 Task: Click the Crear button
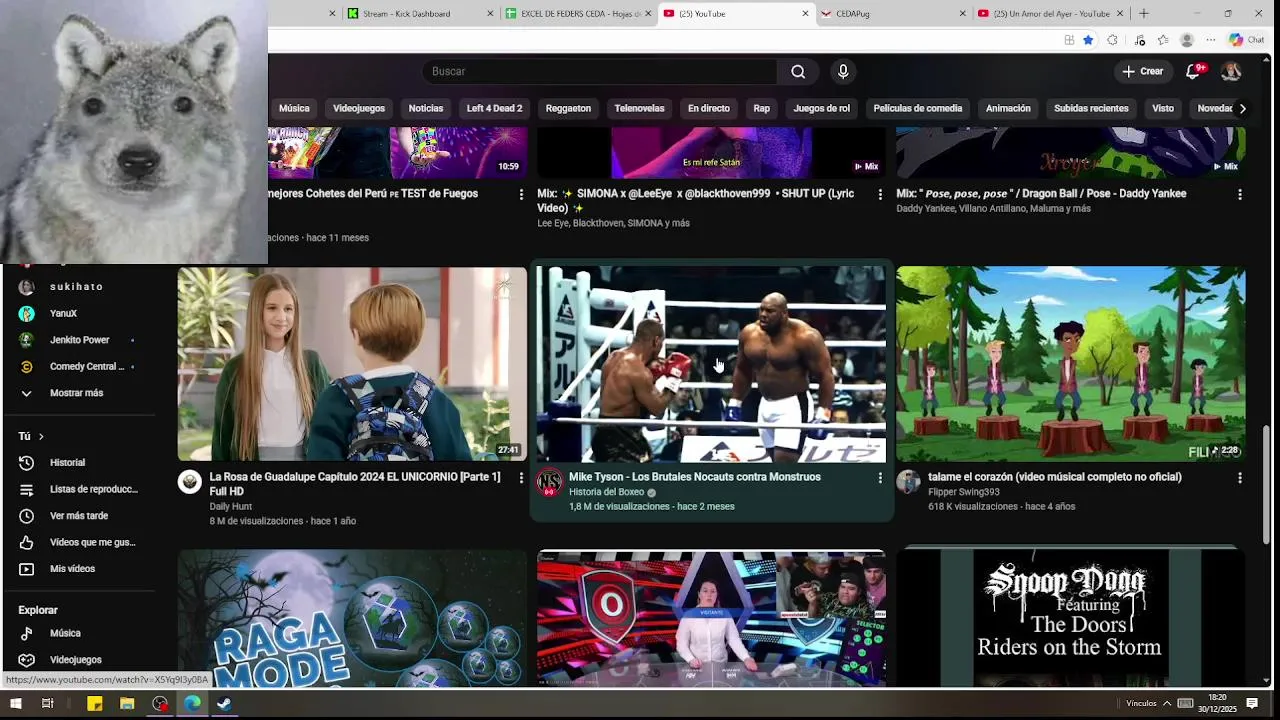(x=1143, y=71)
